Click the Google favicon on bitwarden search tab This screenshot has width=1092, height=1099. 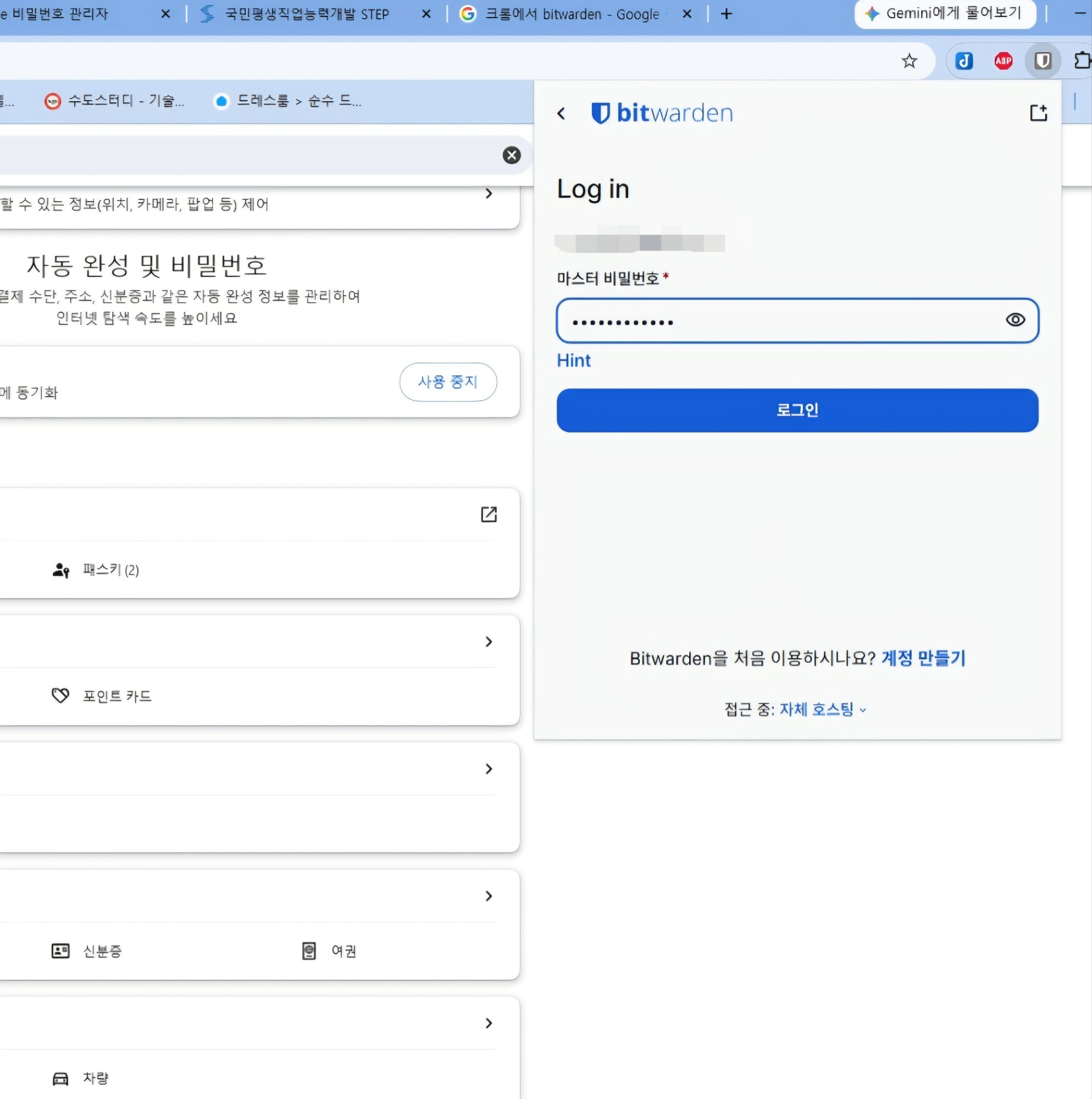tap(467, 14)
